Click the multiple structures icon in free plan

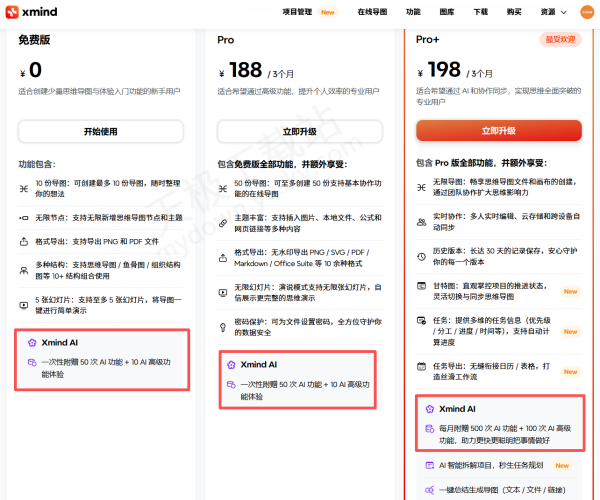24,268
